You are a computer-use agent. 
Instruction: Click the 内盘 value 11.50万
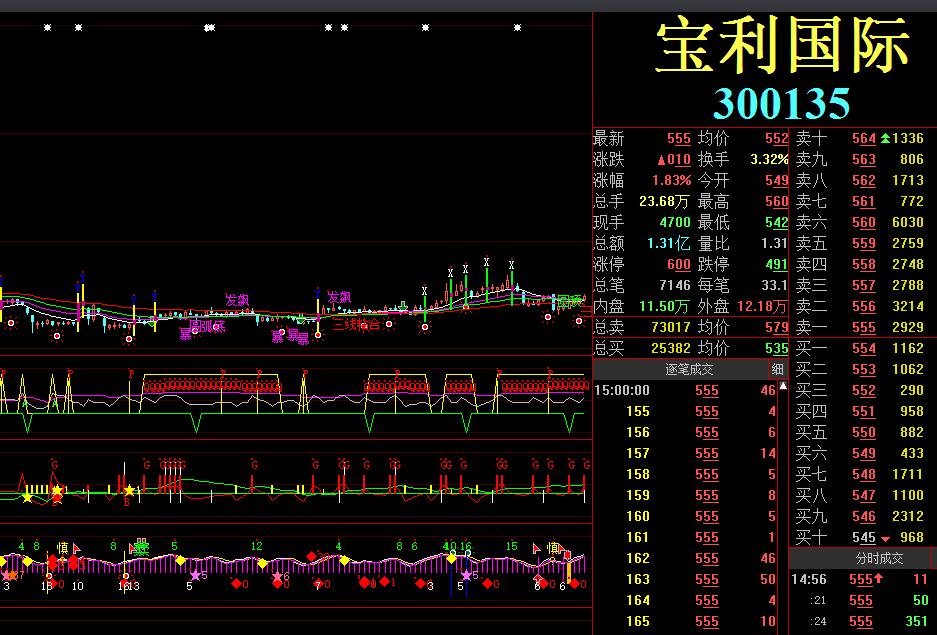tap(665, 306)
